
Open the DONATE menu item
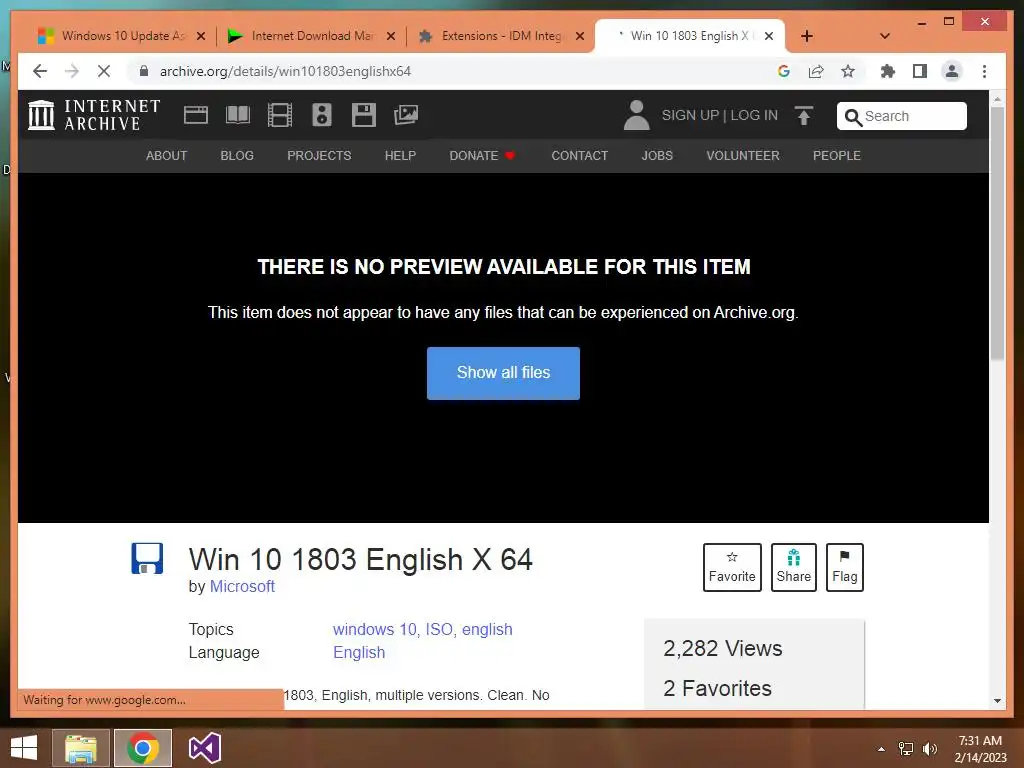[x=482, y=156]
